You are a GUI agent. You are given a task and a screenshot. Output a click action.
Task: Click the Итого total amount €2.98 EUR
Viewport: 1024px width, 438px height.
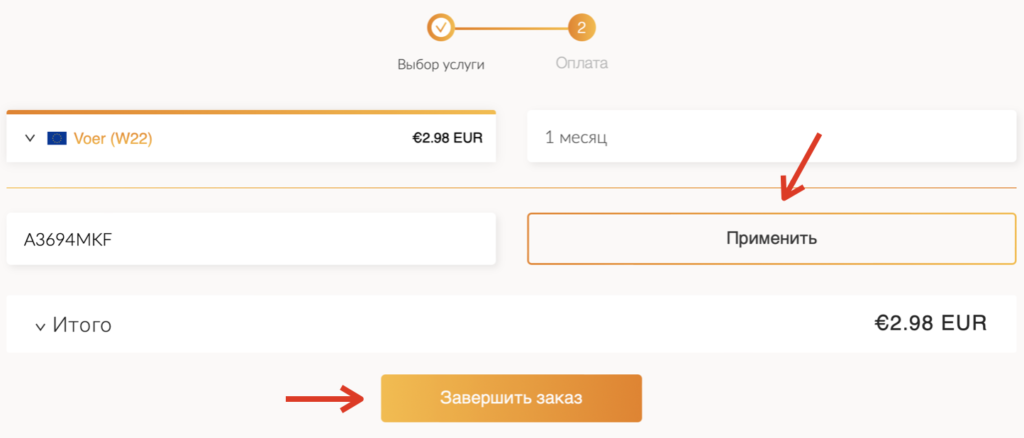click(931, 322)
